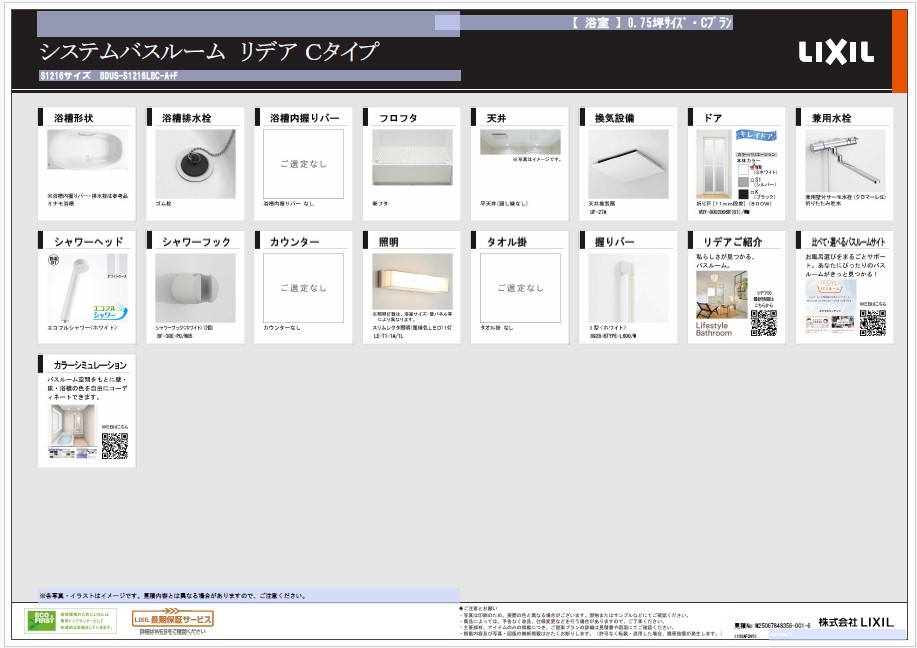Viewport: 917px width, 648px height.
Task: Click the LIXIL logo in the header
Action: coord(836,53)
